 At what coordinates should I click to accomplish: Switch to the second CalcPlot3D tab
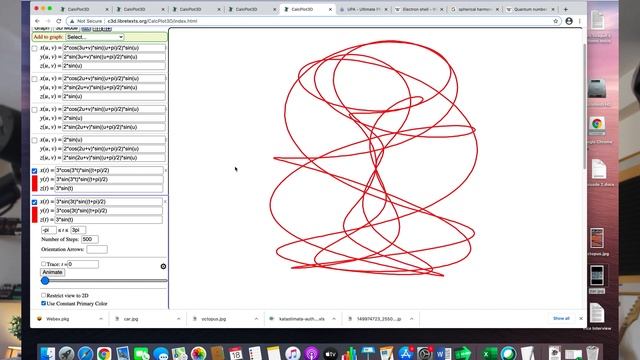[x=140, y=9]
